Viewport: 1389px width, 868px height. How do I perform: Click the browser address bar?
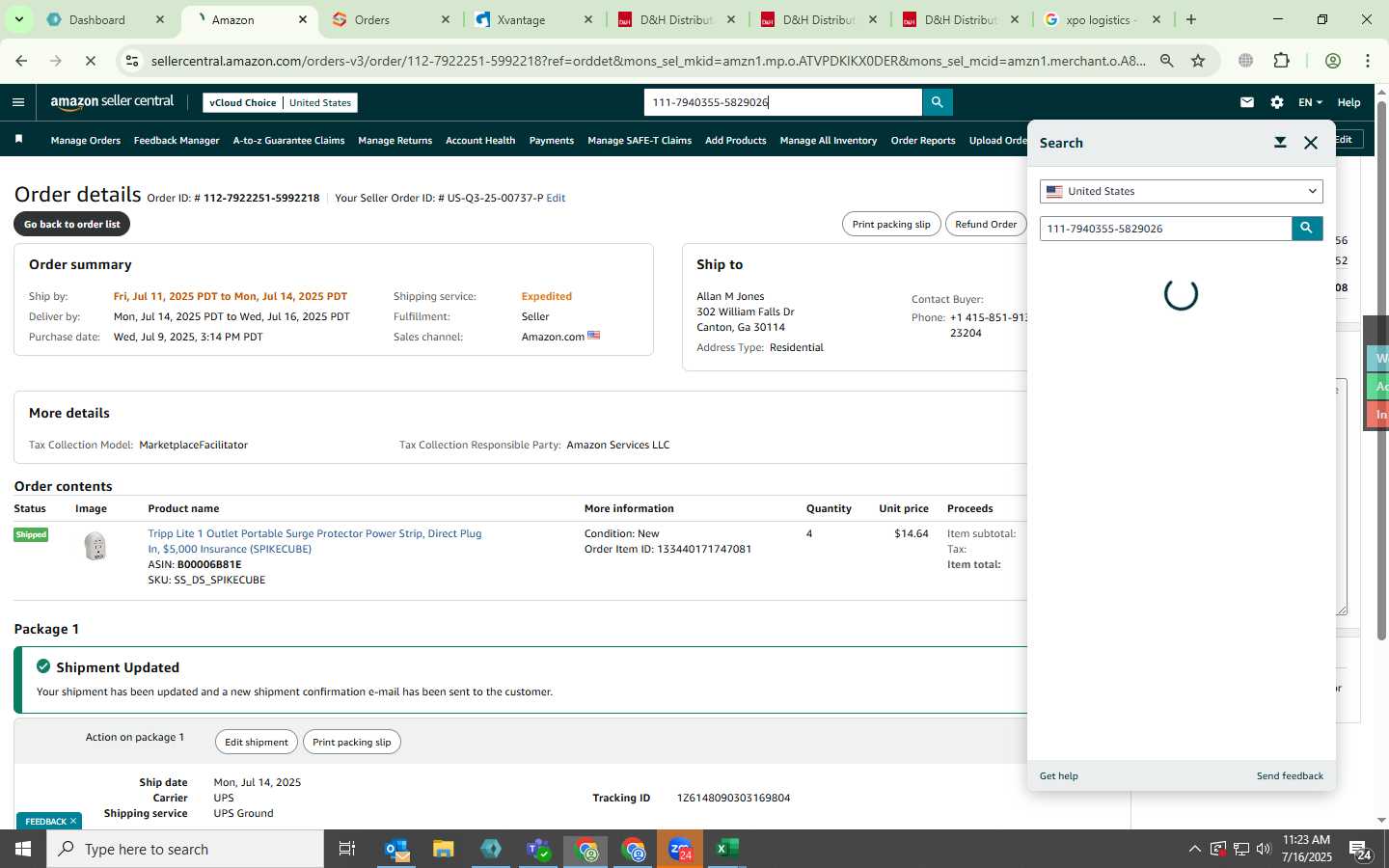tap(648, 61)
